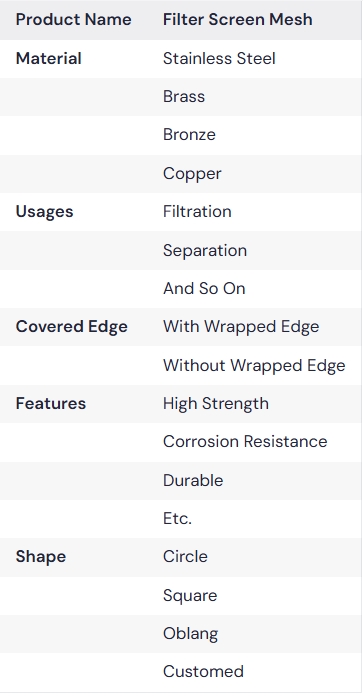Click the Usages row label

point(44,212)
